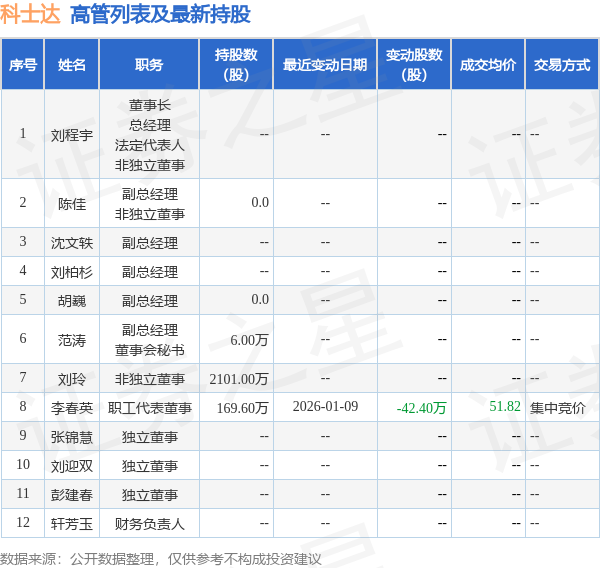
Task: Click the 51.82 average price value
Action: click(505, 406)
